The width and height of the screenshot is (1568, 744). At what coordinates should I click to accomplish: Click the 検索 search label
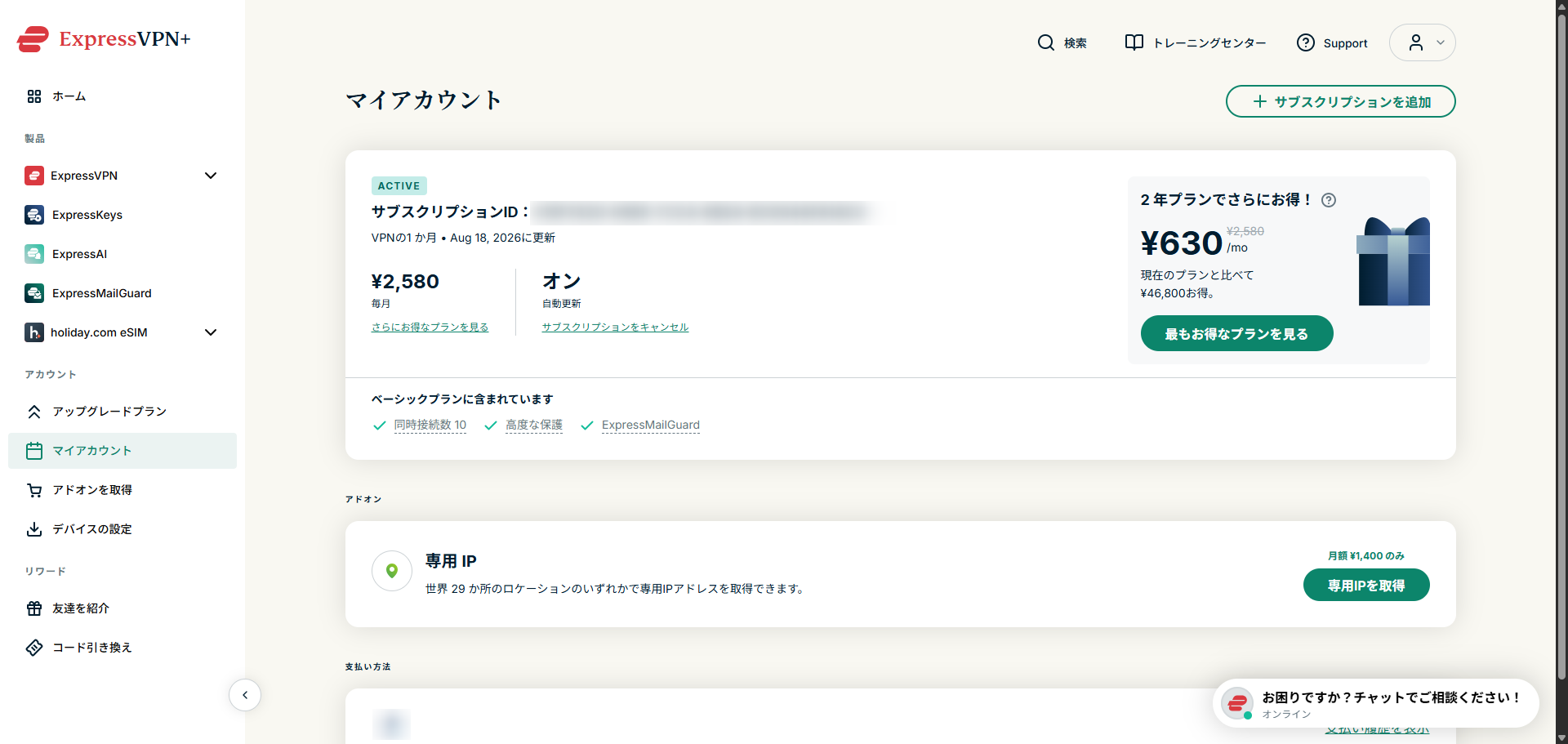pyautogui.click(x=1075, y=43)
